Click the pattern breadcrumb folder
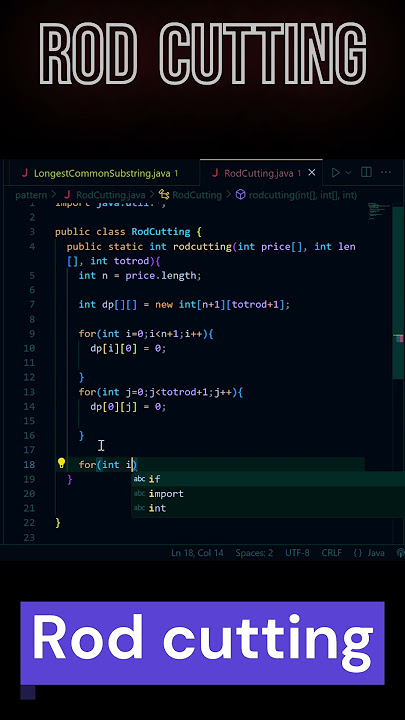 click(31, 195)
